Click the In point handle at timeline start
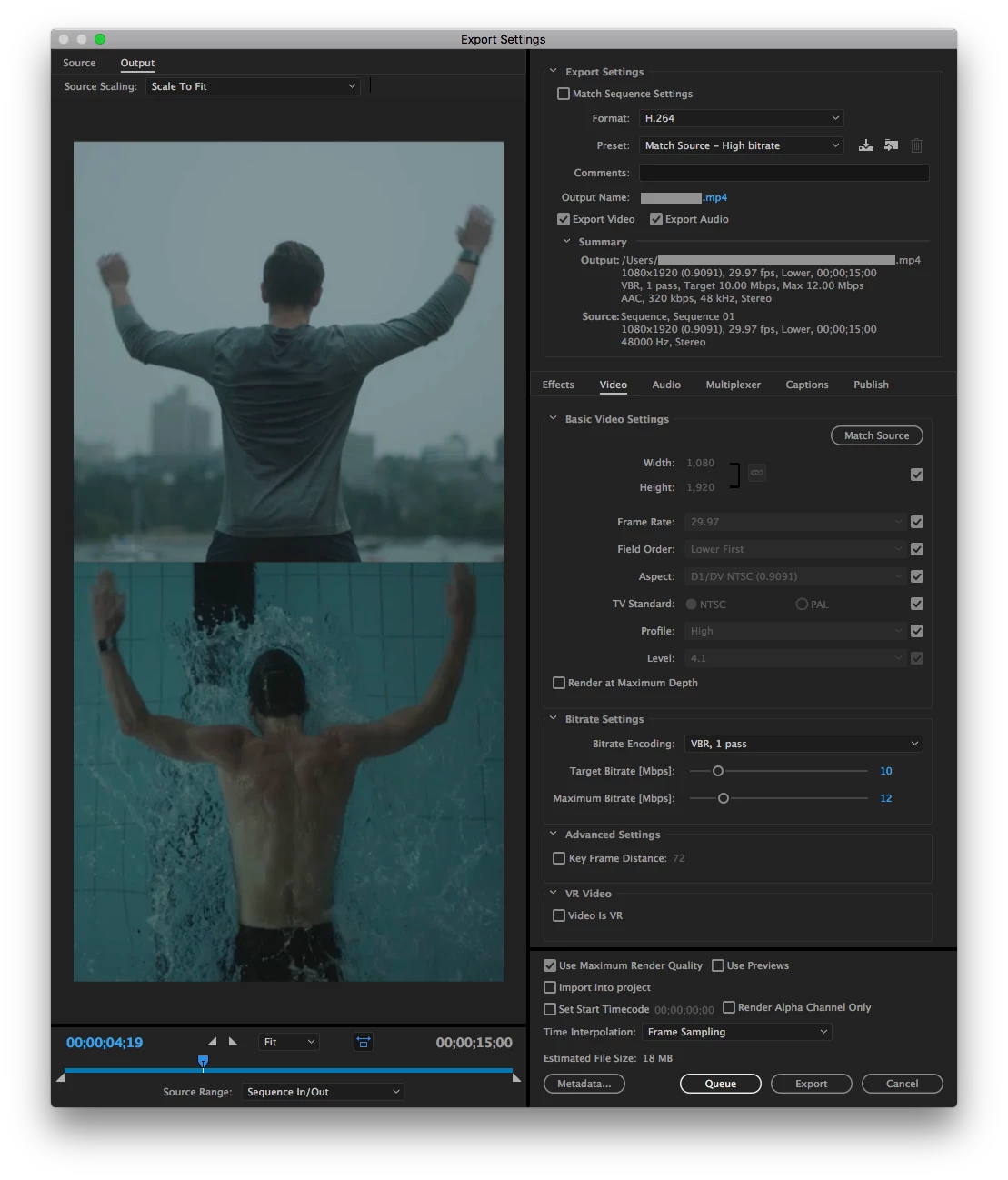Viewport: 1008px width, 1180px height. pyautogui.click(x=61, y=1077)
